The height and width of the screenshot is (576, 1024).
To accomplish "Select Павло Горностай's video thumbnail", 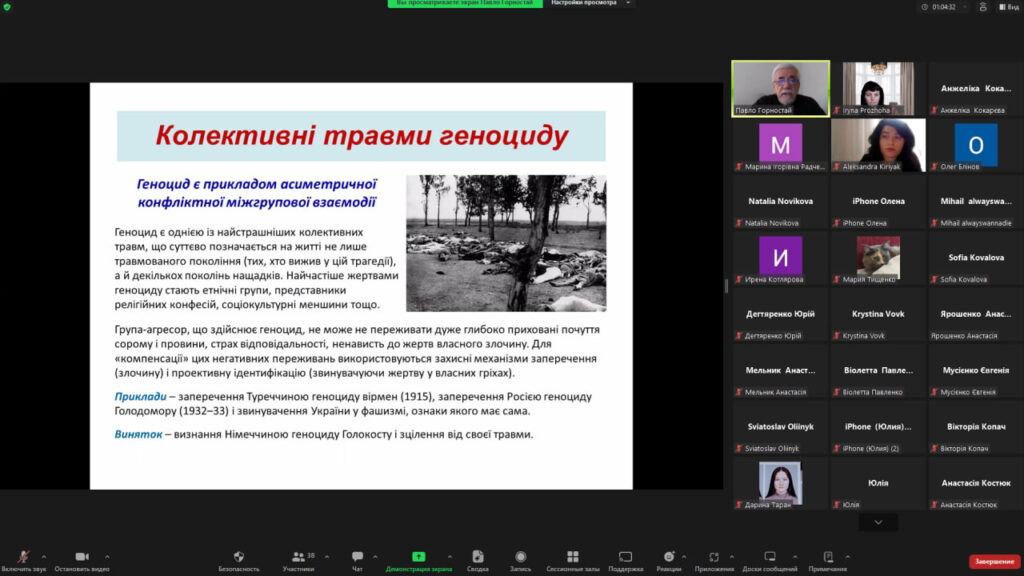I will coord(780,88).
